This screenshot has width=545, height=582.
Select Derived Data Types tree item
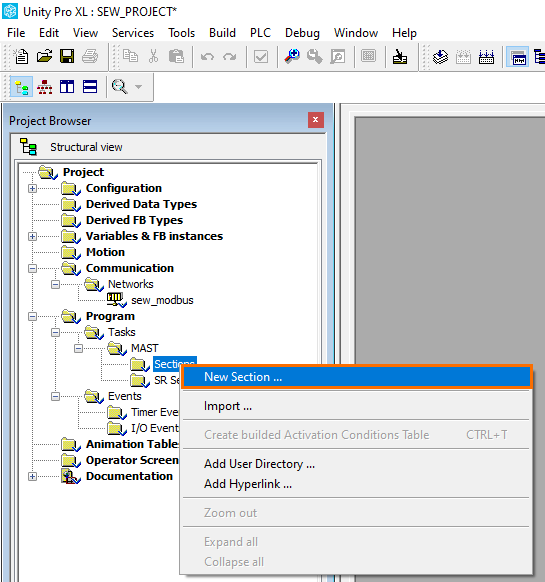coord(141,204)
